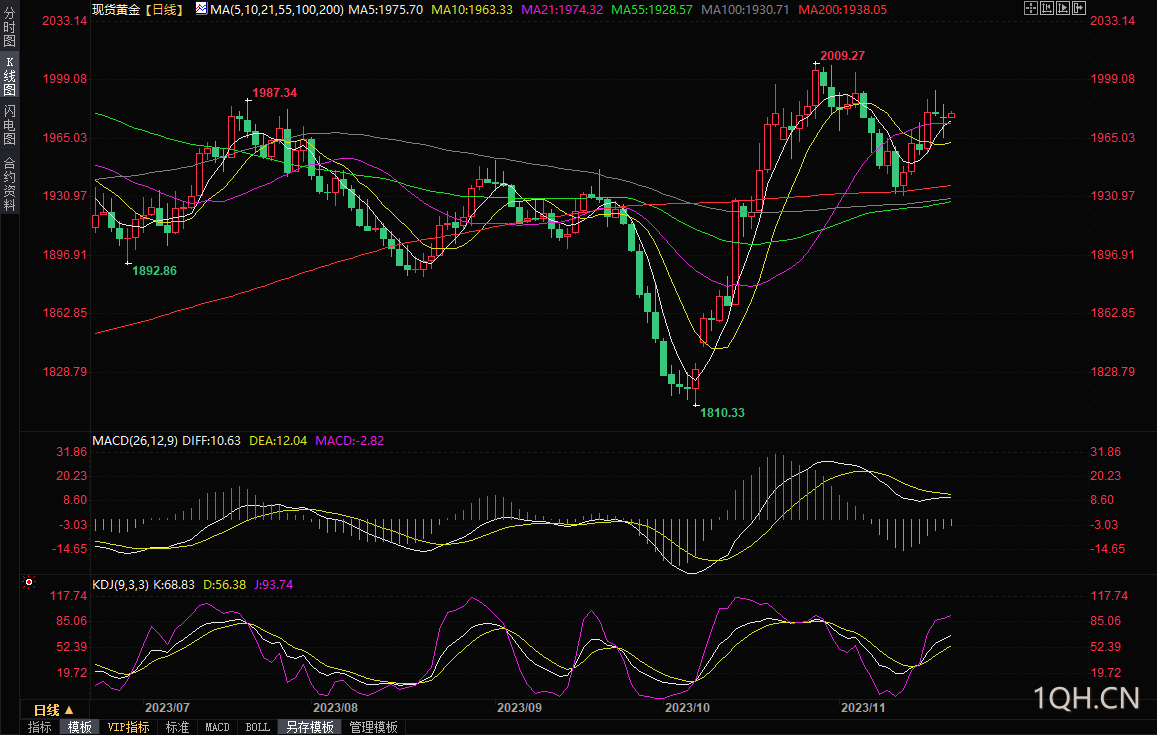Click the MA indicator chart icon

tap(201, 8)
